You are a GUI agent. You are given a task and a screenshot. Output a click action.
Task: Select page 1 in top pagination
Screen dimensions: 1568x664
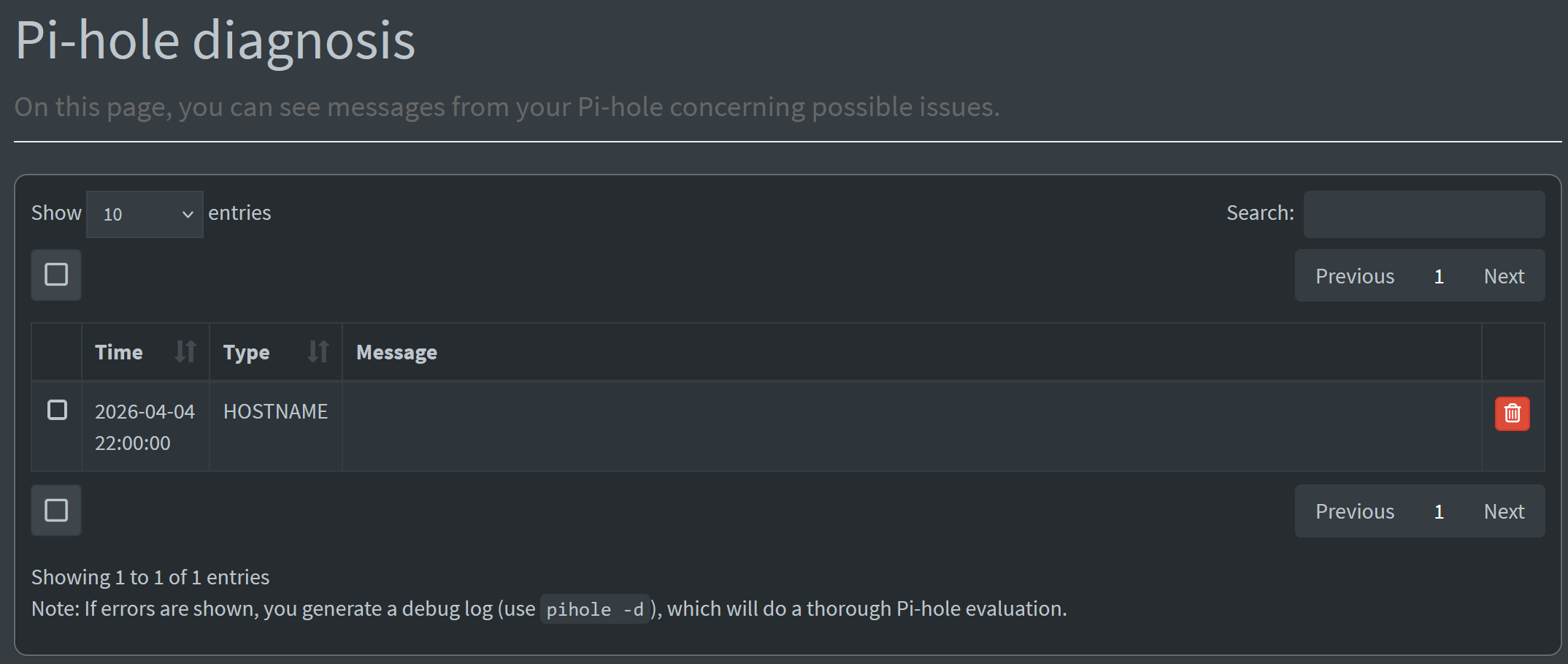click(x=1439, y=276)
